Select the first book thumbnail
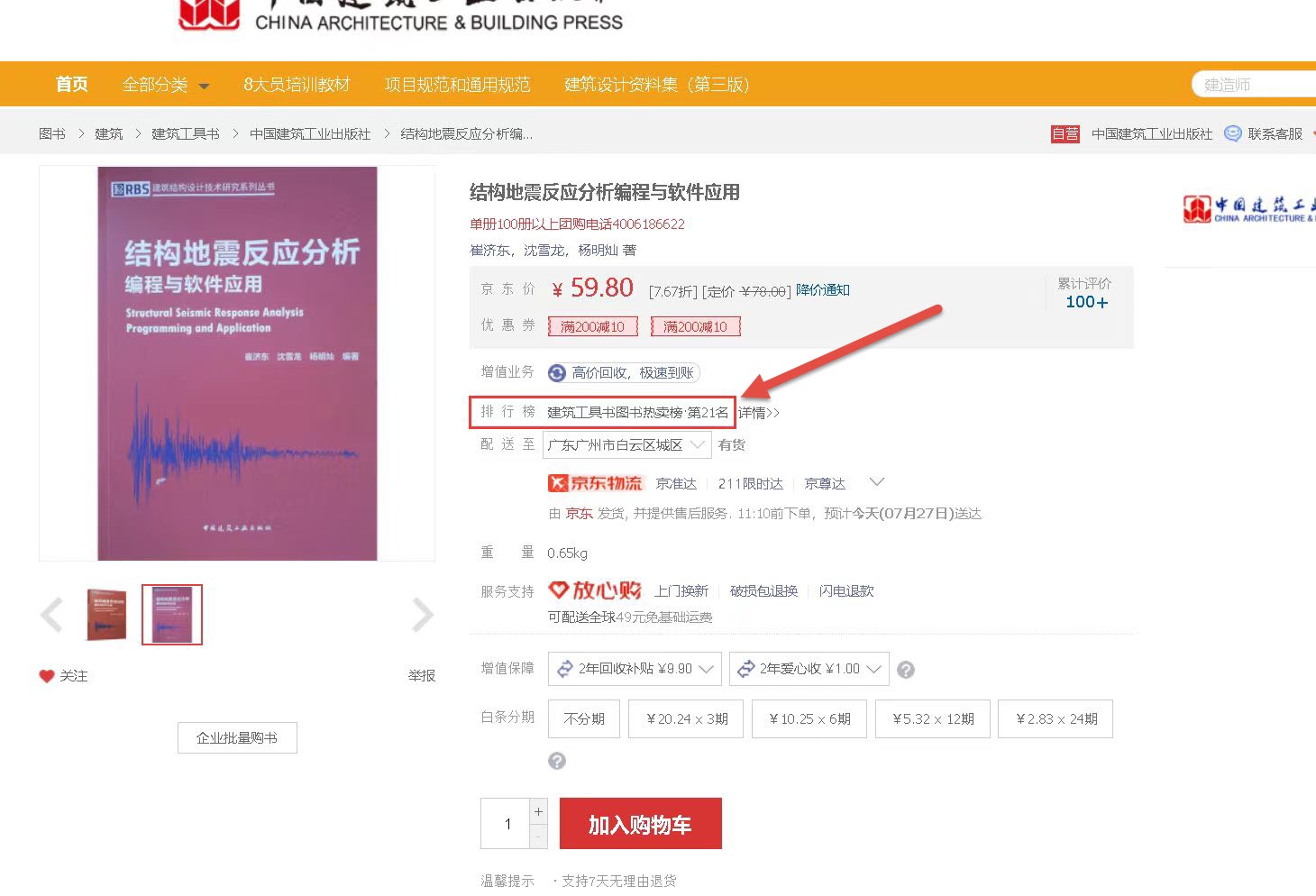 tap(106, 615)
